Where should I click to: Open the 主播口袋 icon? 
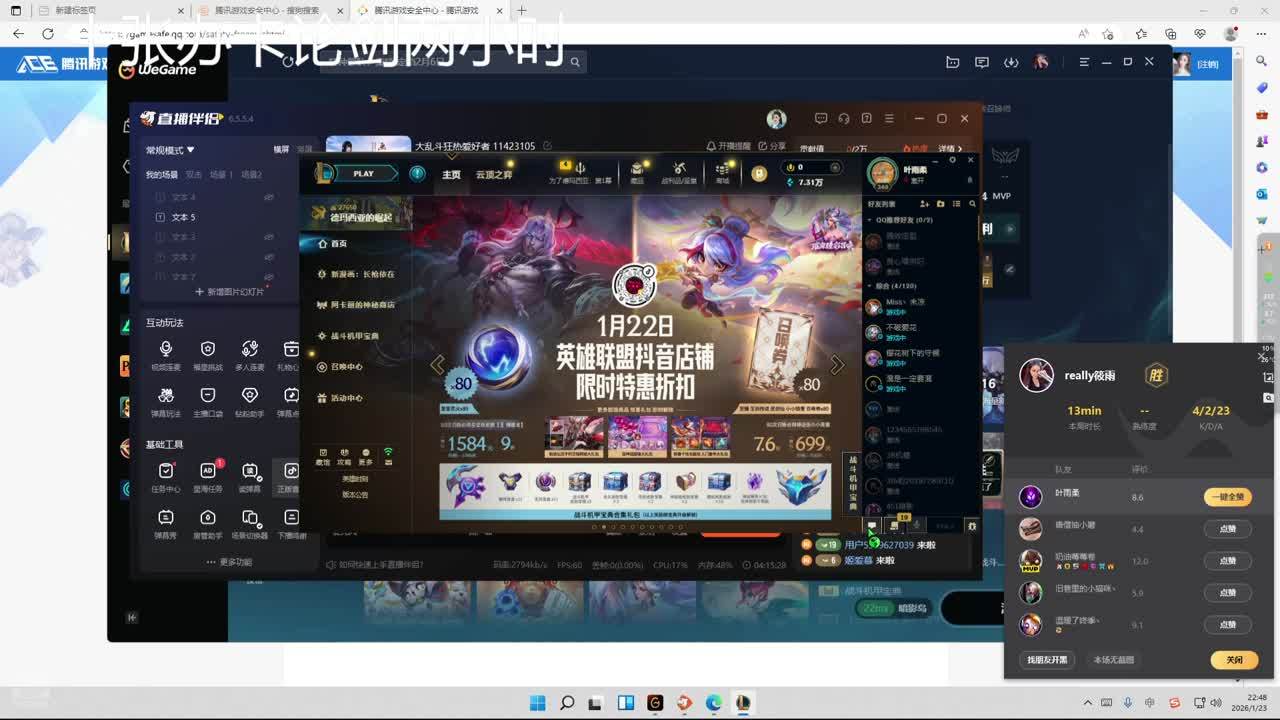pos(208,395)
